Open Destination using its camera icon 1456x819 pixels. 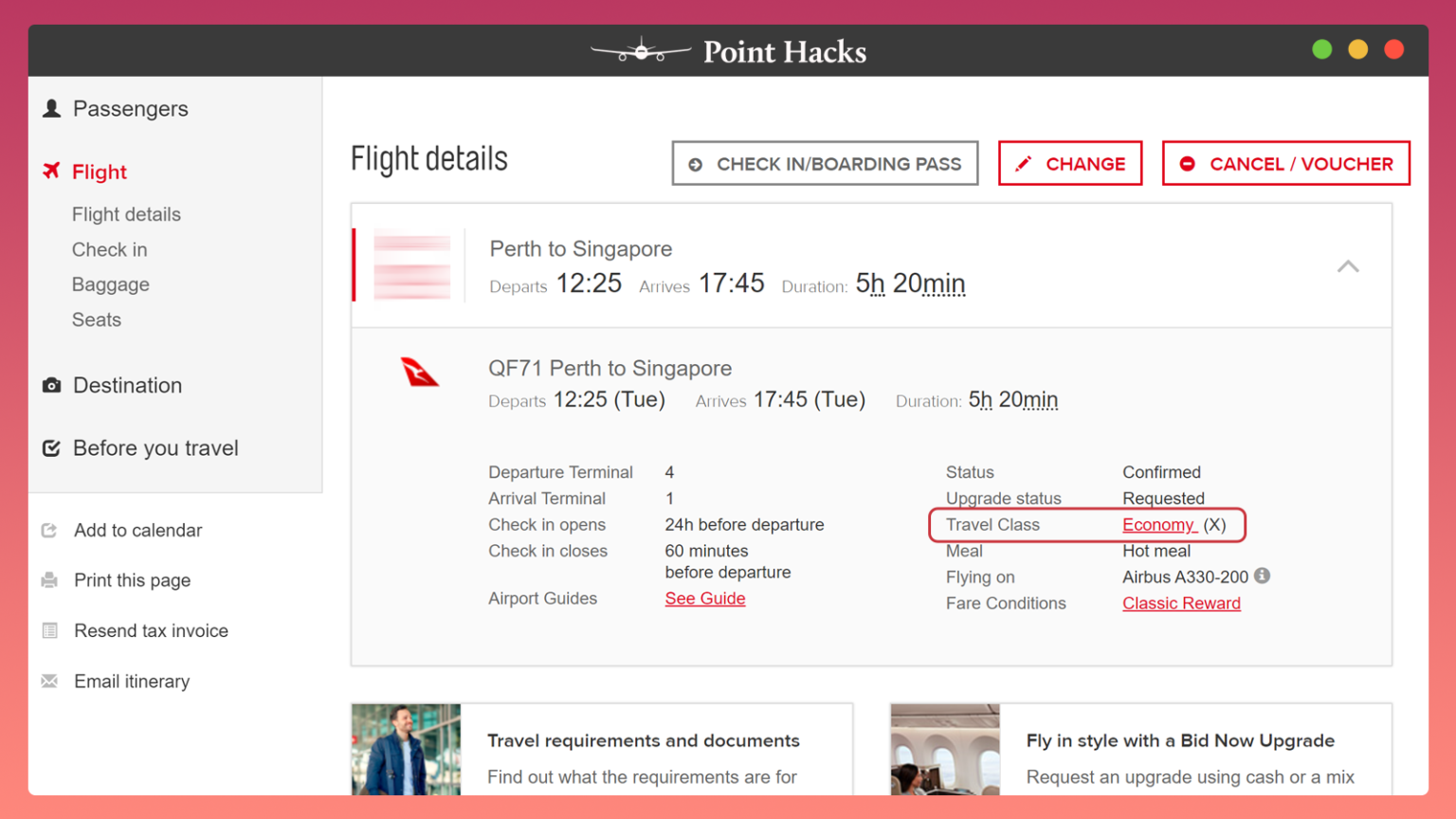pyautogui.click(x=52, y=385)
